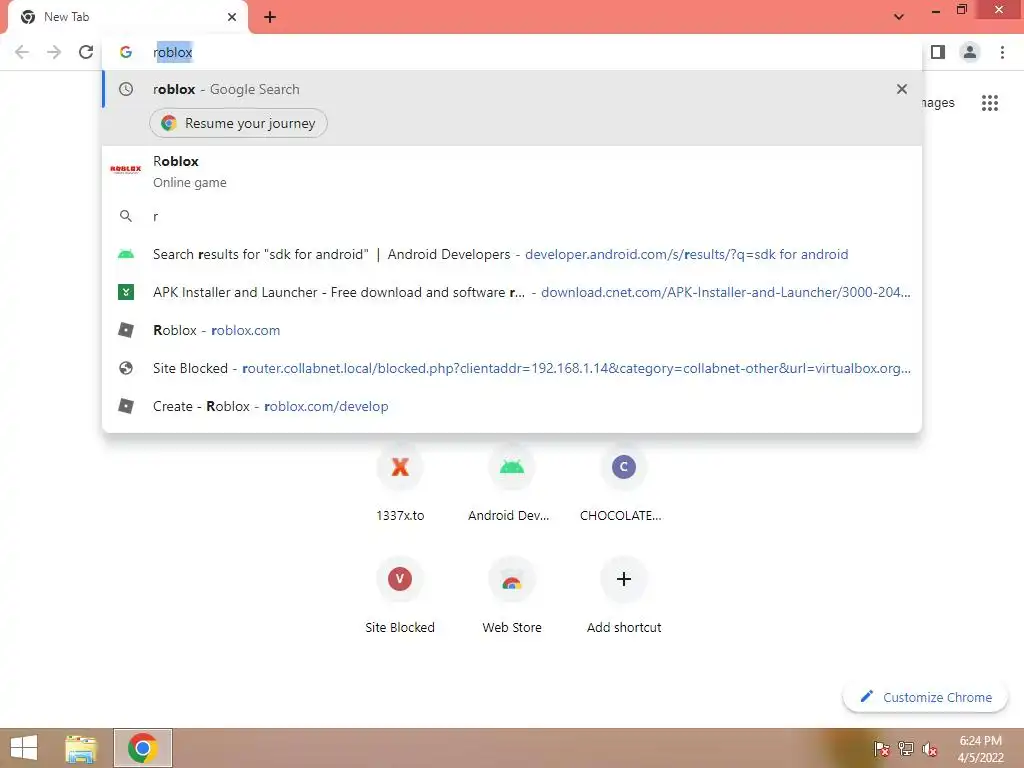Image resolution: width=1024 pixels, height=768 pixels.
Task: Choose the Roblox Online game suggestion
Action: [512, 171]
